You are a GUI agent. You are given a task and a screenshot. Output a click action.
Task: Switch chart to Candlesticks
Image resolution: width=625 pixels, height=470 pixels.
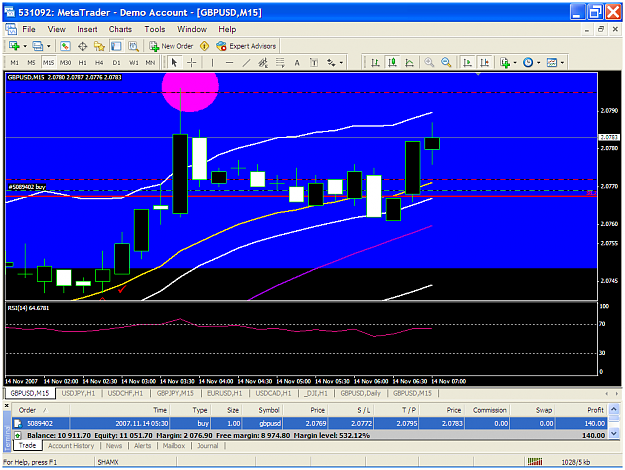click(393, 63)
